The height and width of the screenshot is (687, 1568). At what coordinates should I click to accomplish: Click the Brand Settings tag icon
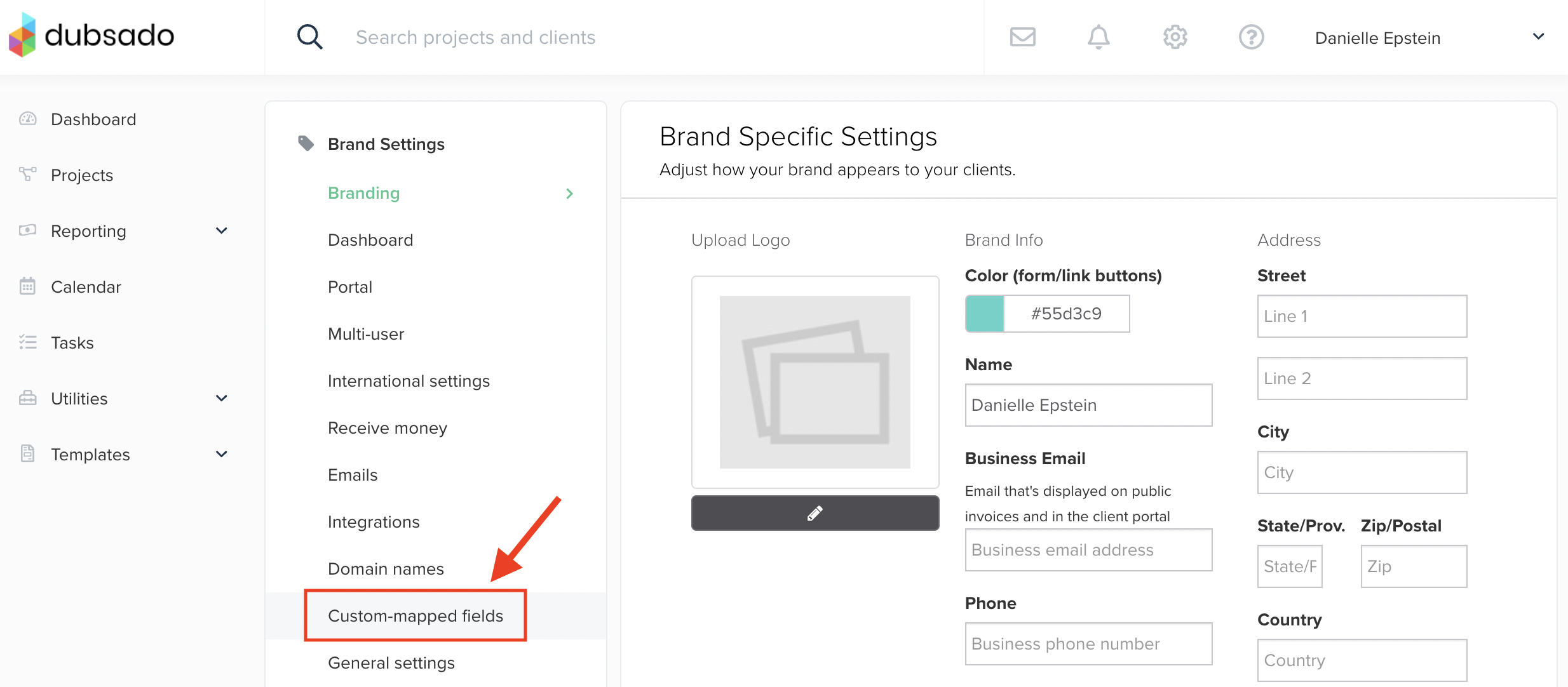click(306, 143)
